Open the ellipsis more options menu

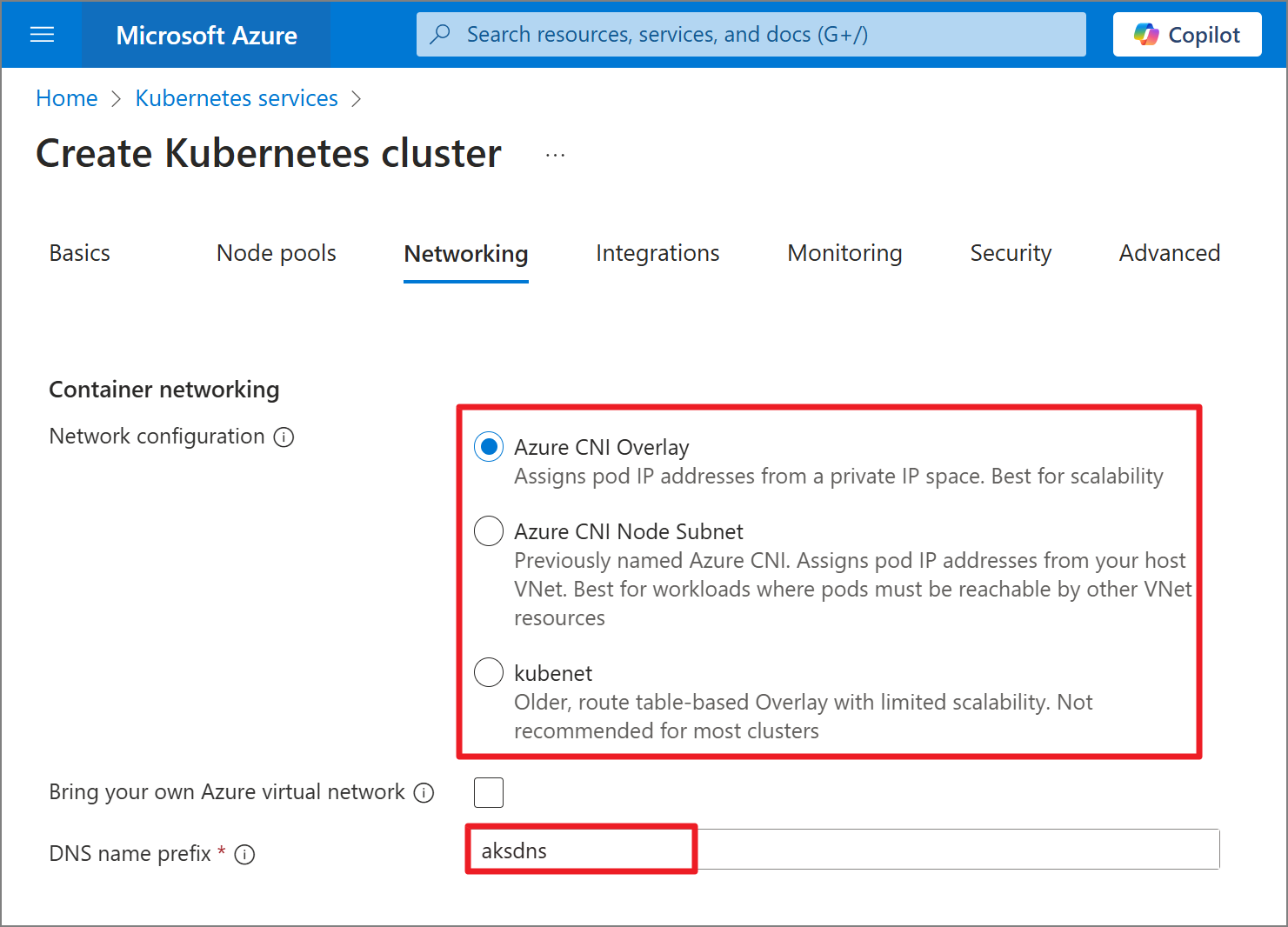555,156
